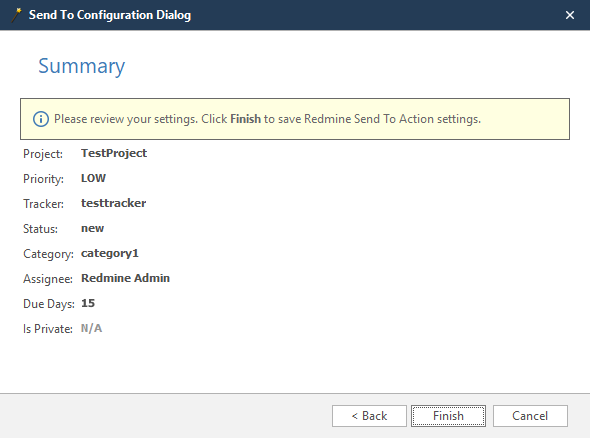The width and height of the screenshot is (590, 438).
Task: Click the LOW priority value
Action: (93, 178)
